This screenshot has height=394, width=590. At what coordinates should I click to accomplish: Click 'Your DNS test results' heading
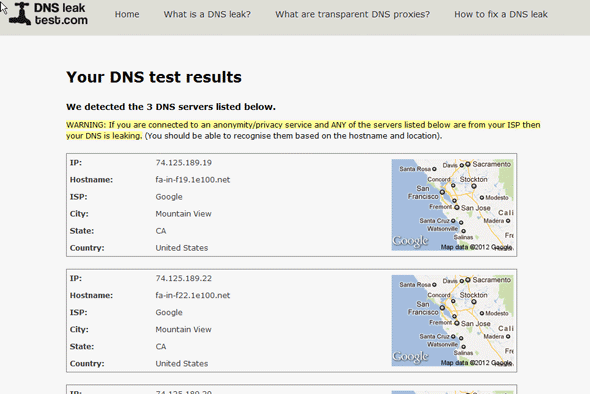tap(154, 77)
